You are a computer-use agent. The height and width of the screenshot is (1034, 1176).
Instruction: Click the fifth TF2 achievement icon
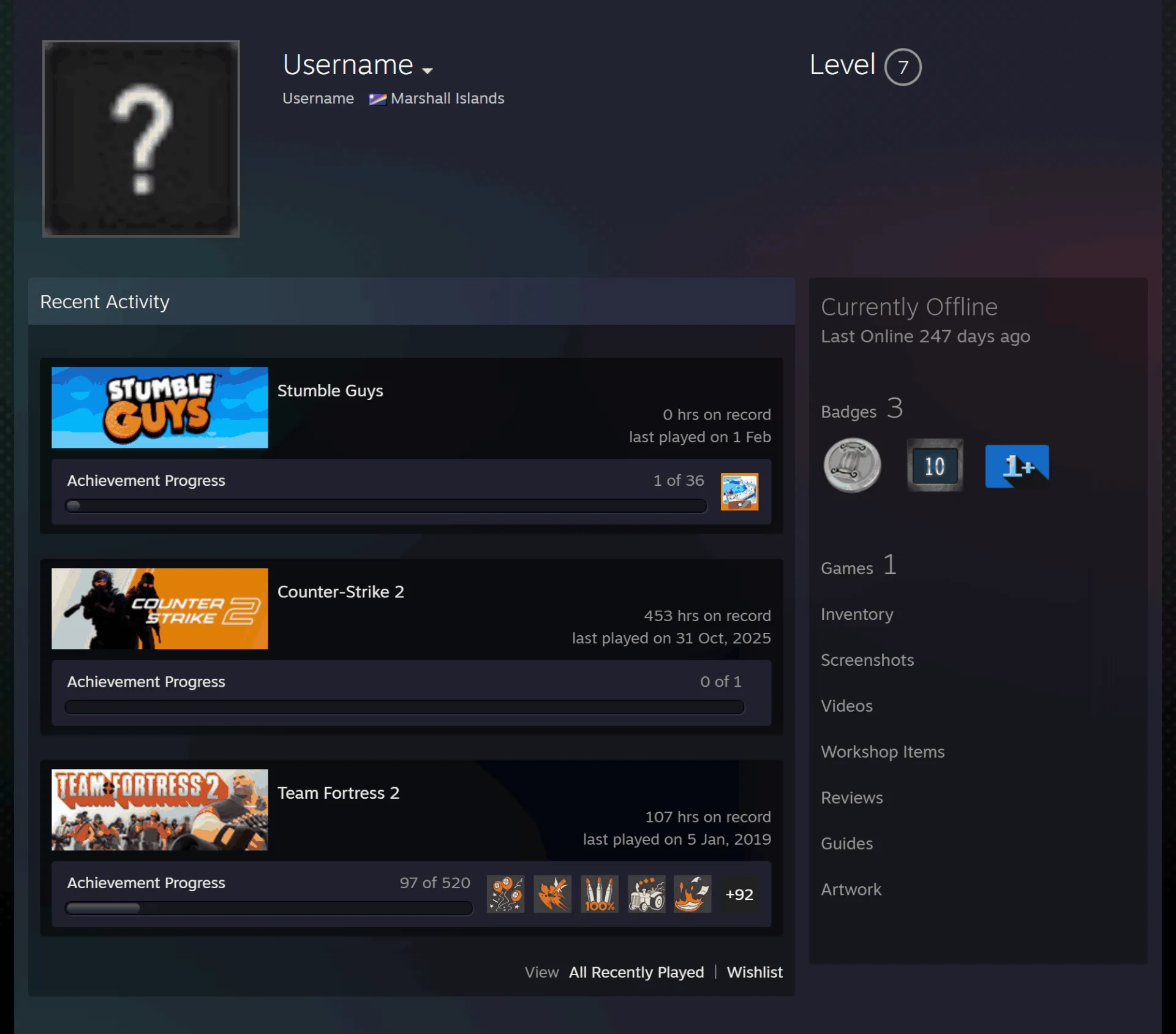[693, 894]
